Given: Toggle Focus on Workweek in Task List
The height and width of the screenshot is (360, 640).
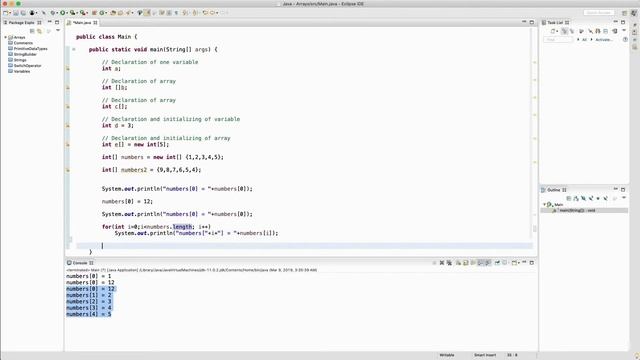Looking at the screenshot, I should (x=581, y=31).
